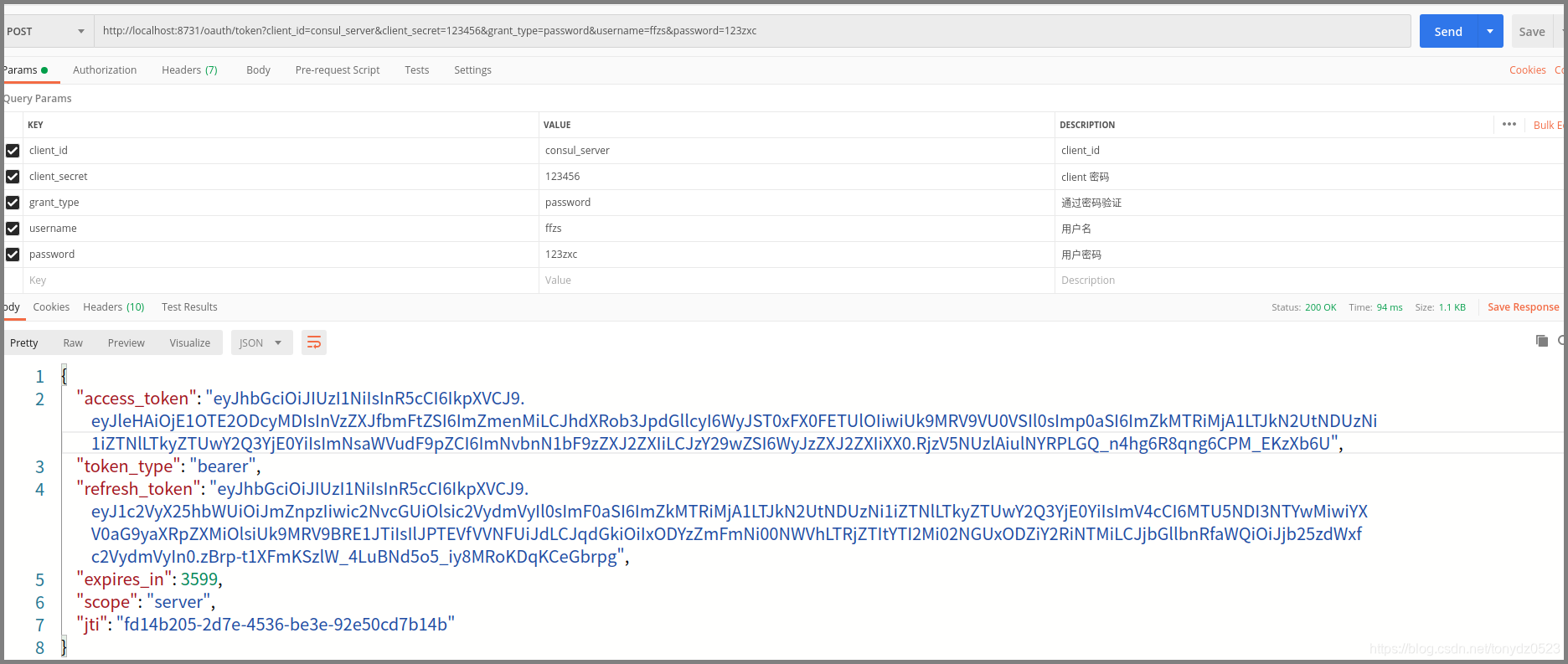Image resolution: width=1568 pixels, height=664 pixels.
Task: Open Pre-request Script tab
Action: [x=338, y=70]
